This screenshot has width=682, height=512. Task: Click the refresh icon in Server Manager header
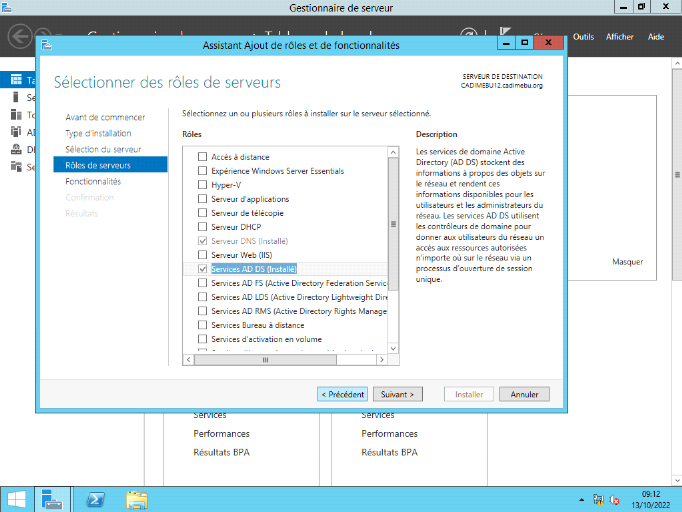click(468, 32)
